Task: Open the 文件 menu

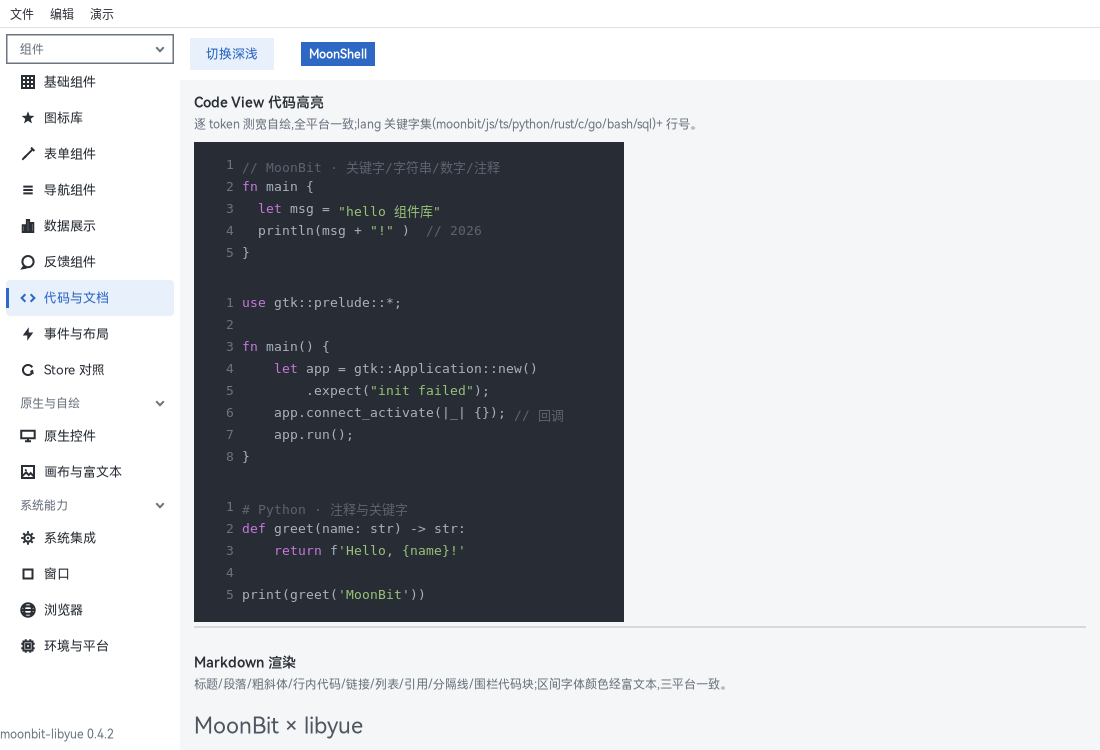Action: pos(22,14)
